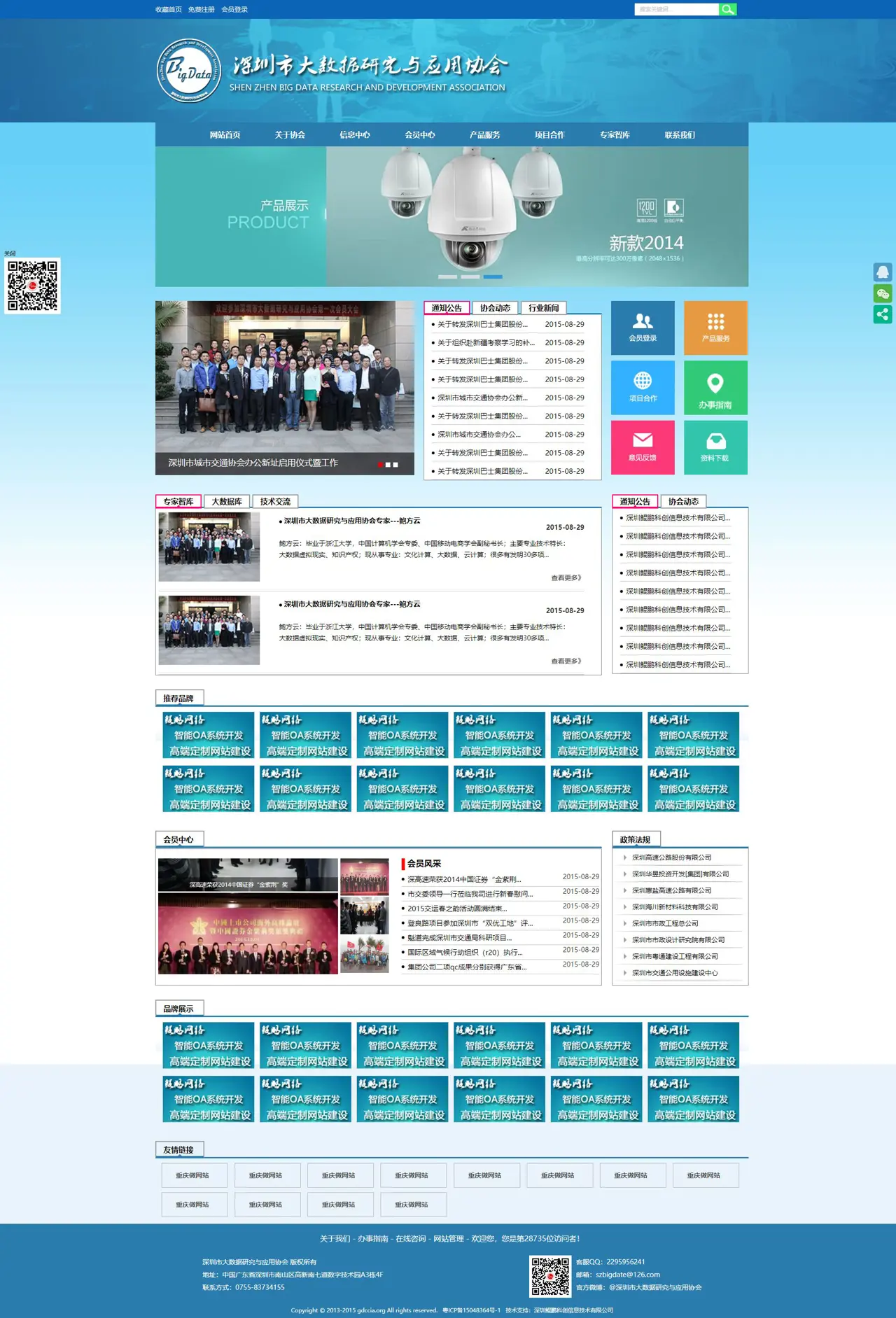Click 查看更多 under the first expert article
This screenshot has height=1318, width=896.
[566, 577]
